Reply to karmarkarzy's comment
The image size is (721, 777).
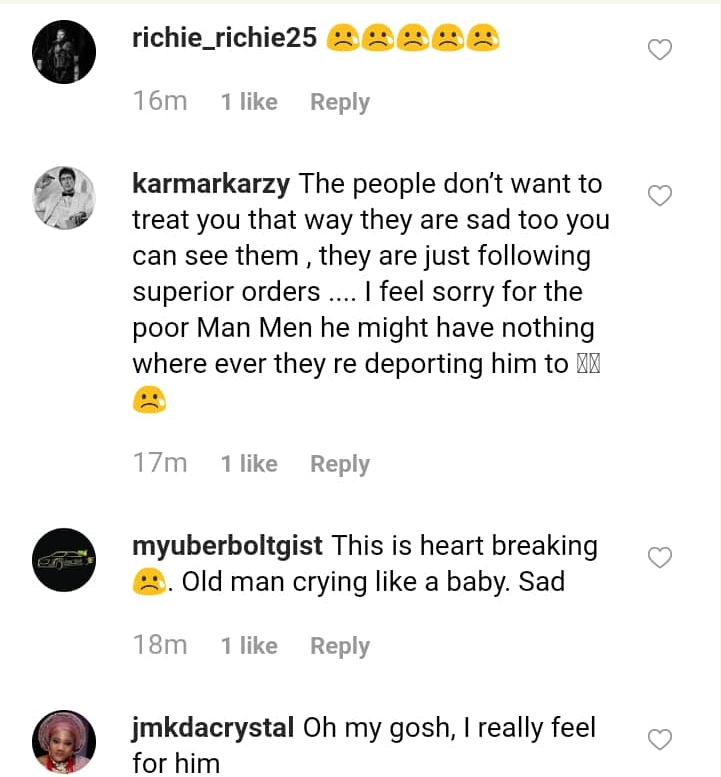[340, 464]
